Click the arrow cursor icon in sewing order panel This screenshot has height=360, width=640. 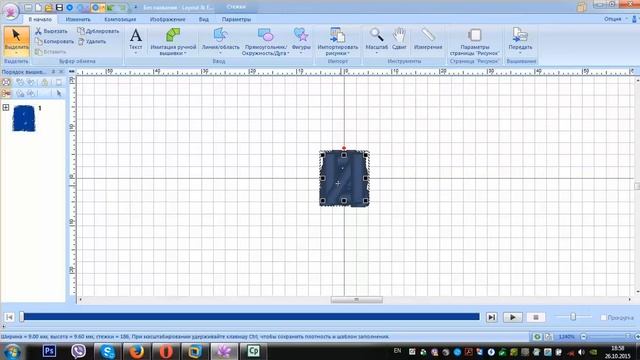pos(59,93)
